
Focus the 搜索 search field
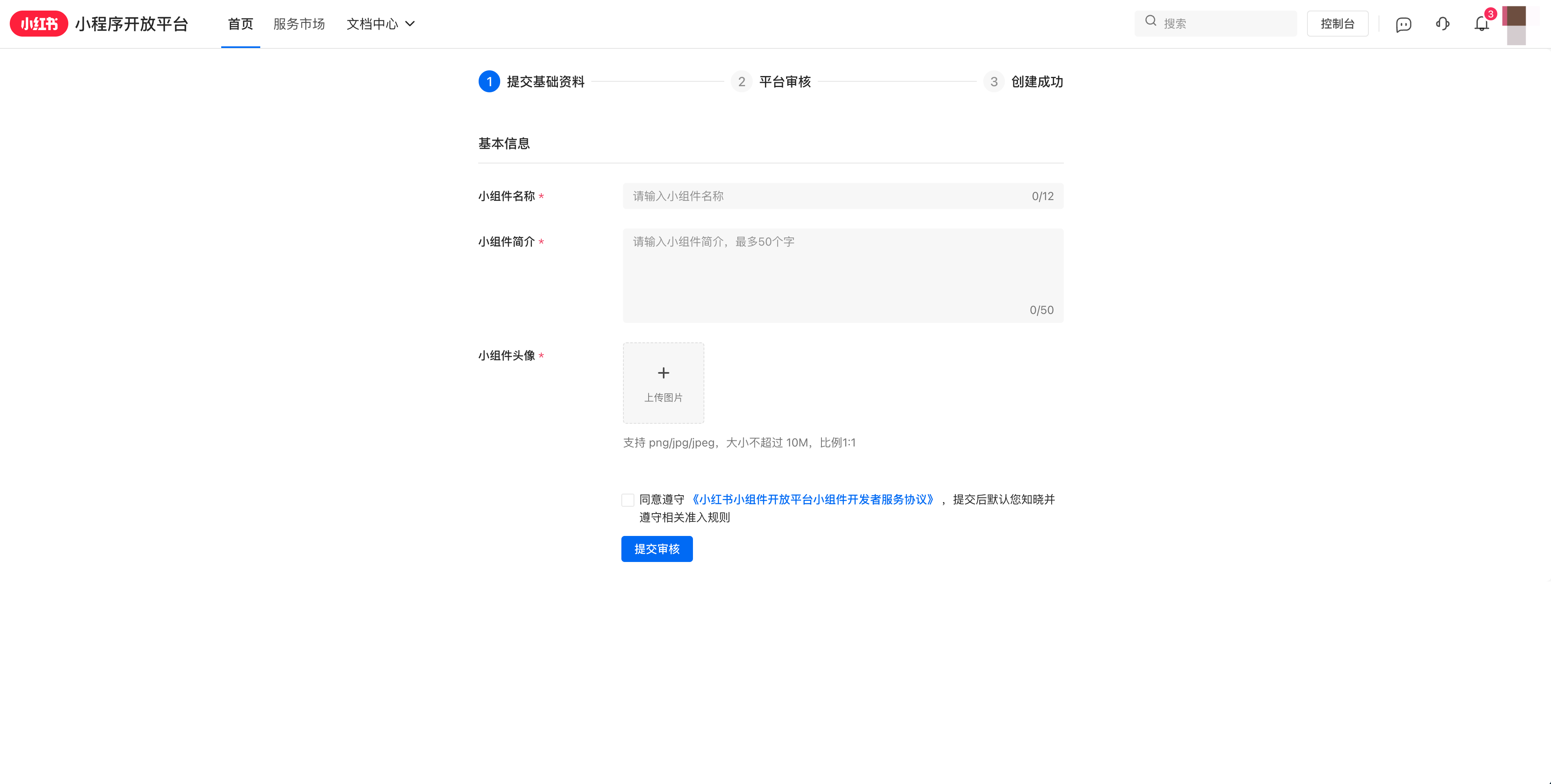[x=1216, y=24]
